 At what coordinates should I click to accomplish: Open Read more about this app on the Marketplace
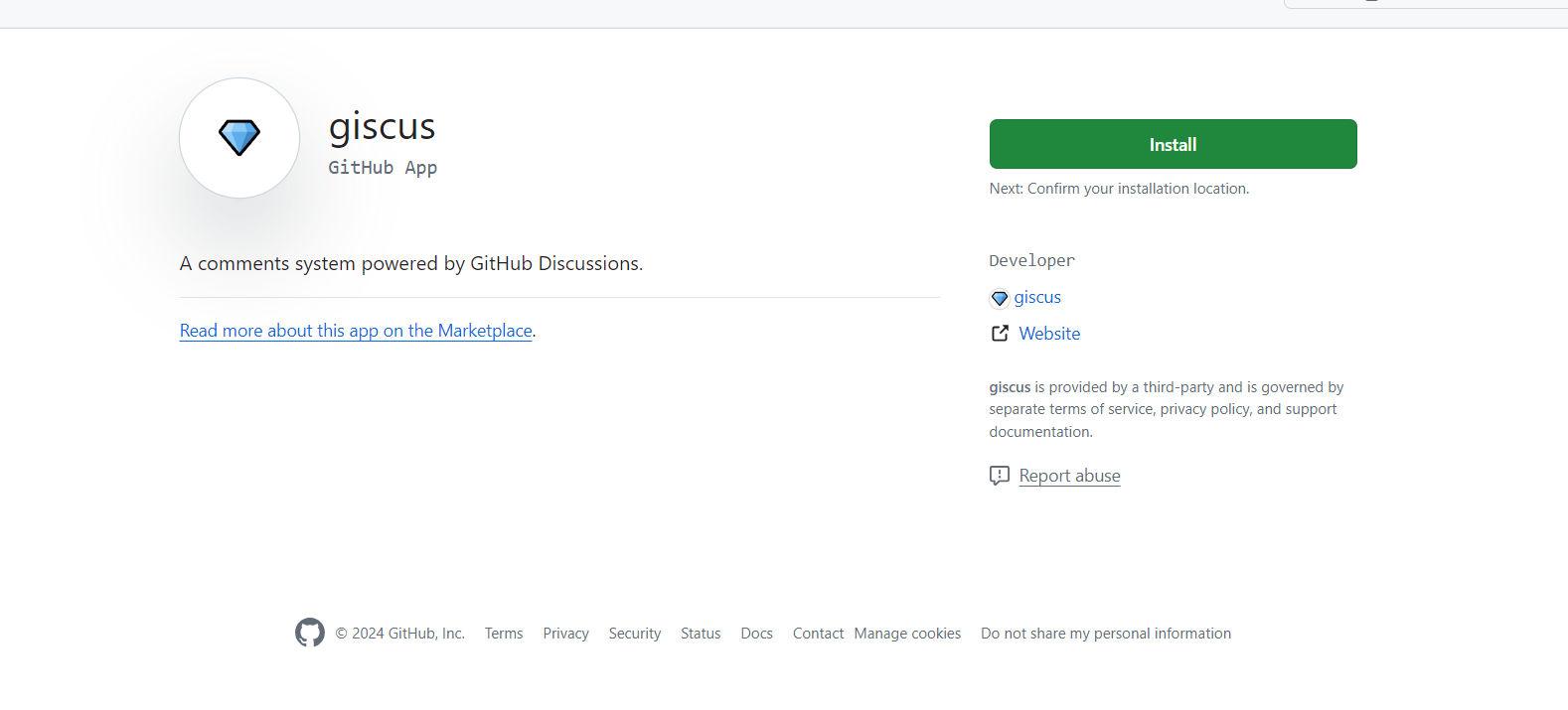click(x=356, y=331)
